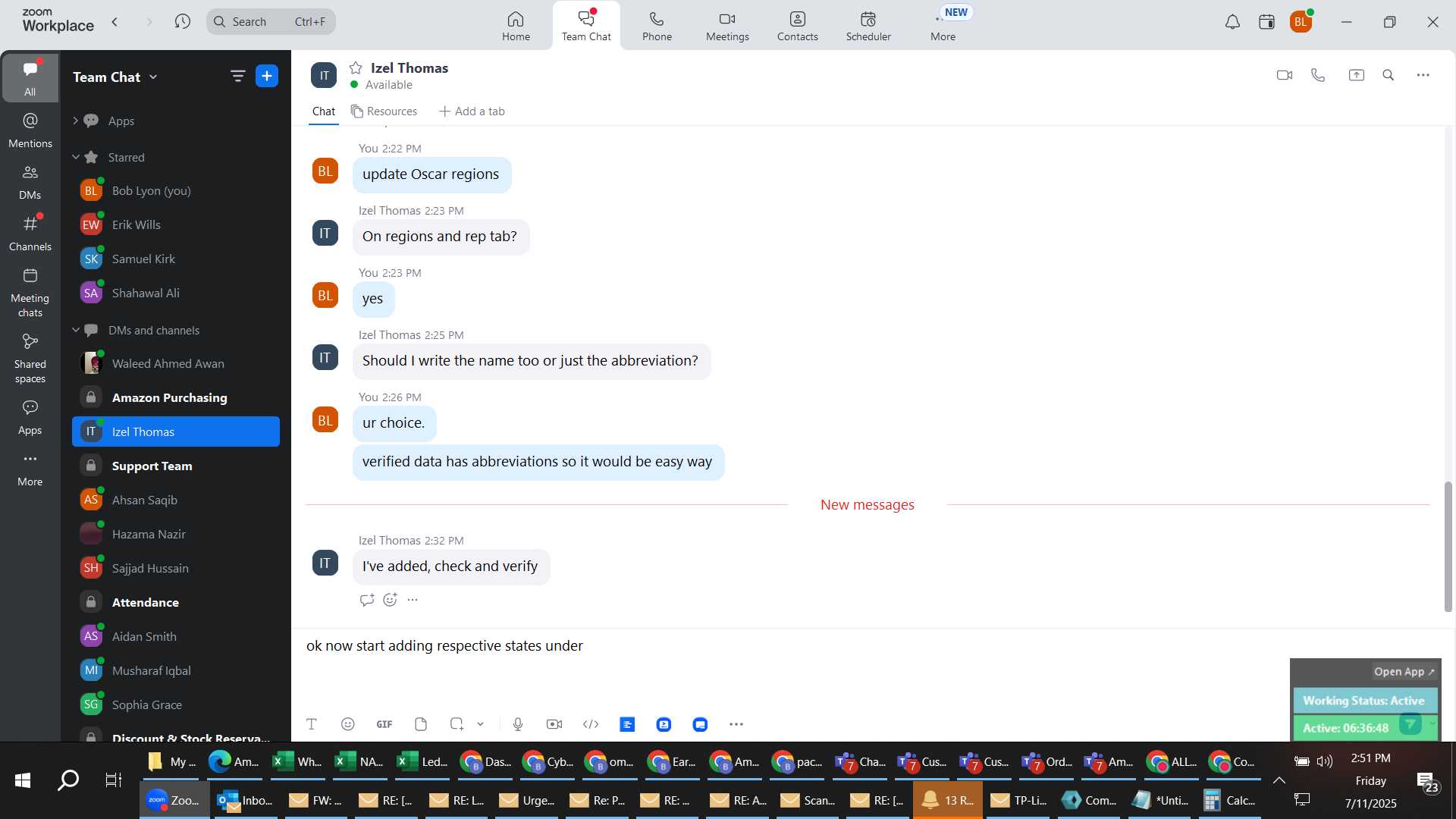Click the new chat plus button
Viewport: 1456px width, 819px height.
267,76
